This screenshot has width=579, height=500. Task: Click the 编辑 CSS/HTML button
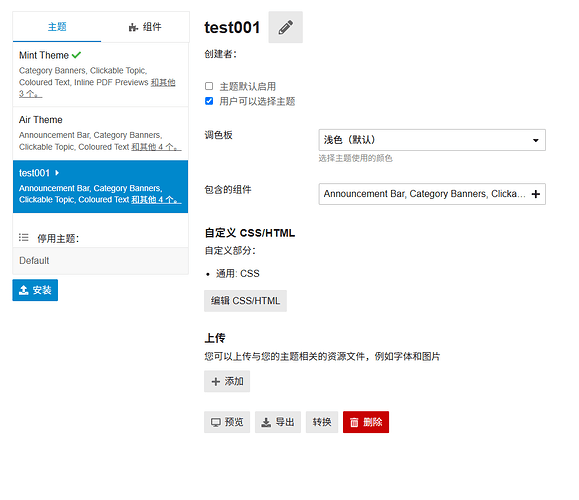pyautogui.click(x=245, y=301)
